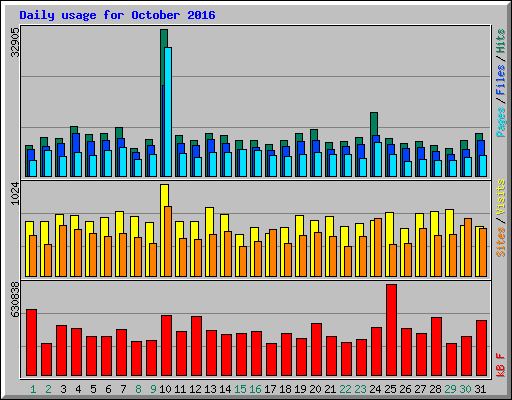Click the red KB bar for day 28
Viewport: 512px width, 400px height.
tap(436, 346)
